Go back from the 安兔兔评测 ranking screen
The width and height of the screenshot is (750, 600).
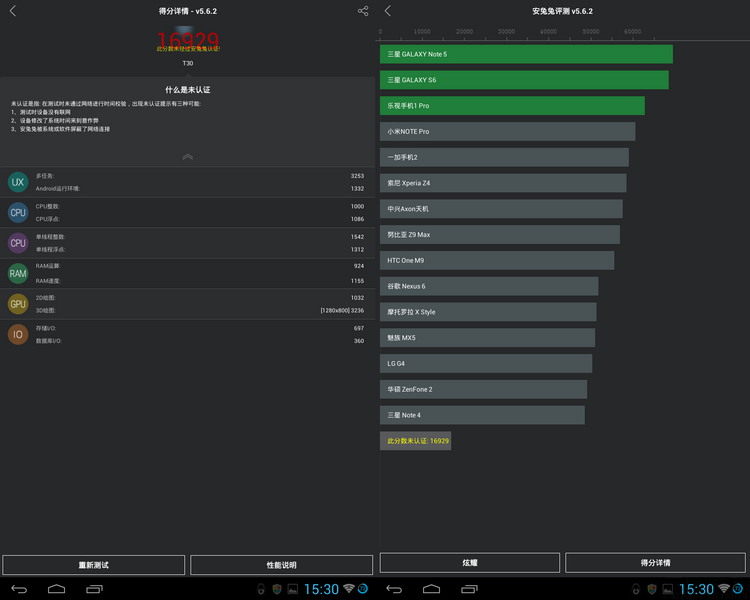tap(388, 11)
